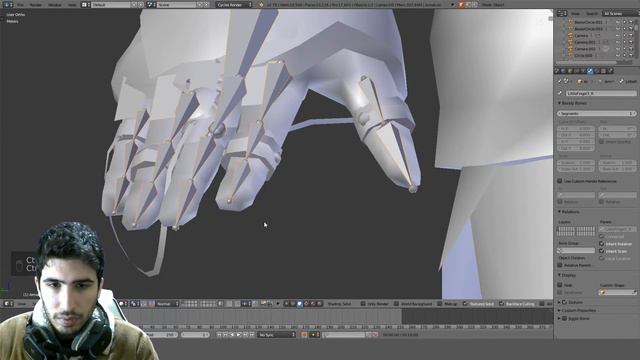Select Camera.001 in the outliner
640x360 pixels.
585,42
